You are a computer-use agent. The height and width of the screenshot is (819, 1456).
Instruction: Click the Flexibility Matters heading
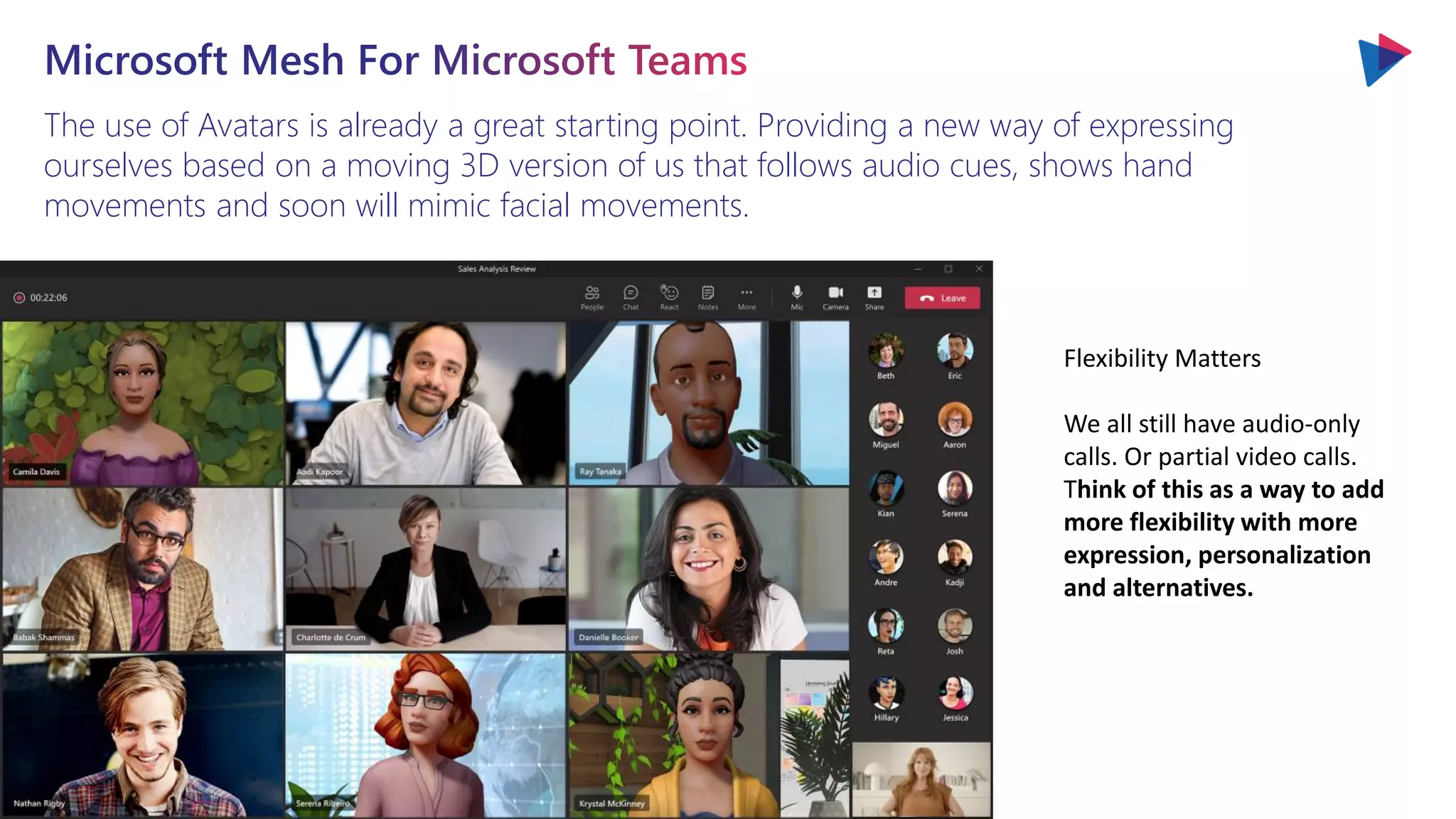(1162, 358)
